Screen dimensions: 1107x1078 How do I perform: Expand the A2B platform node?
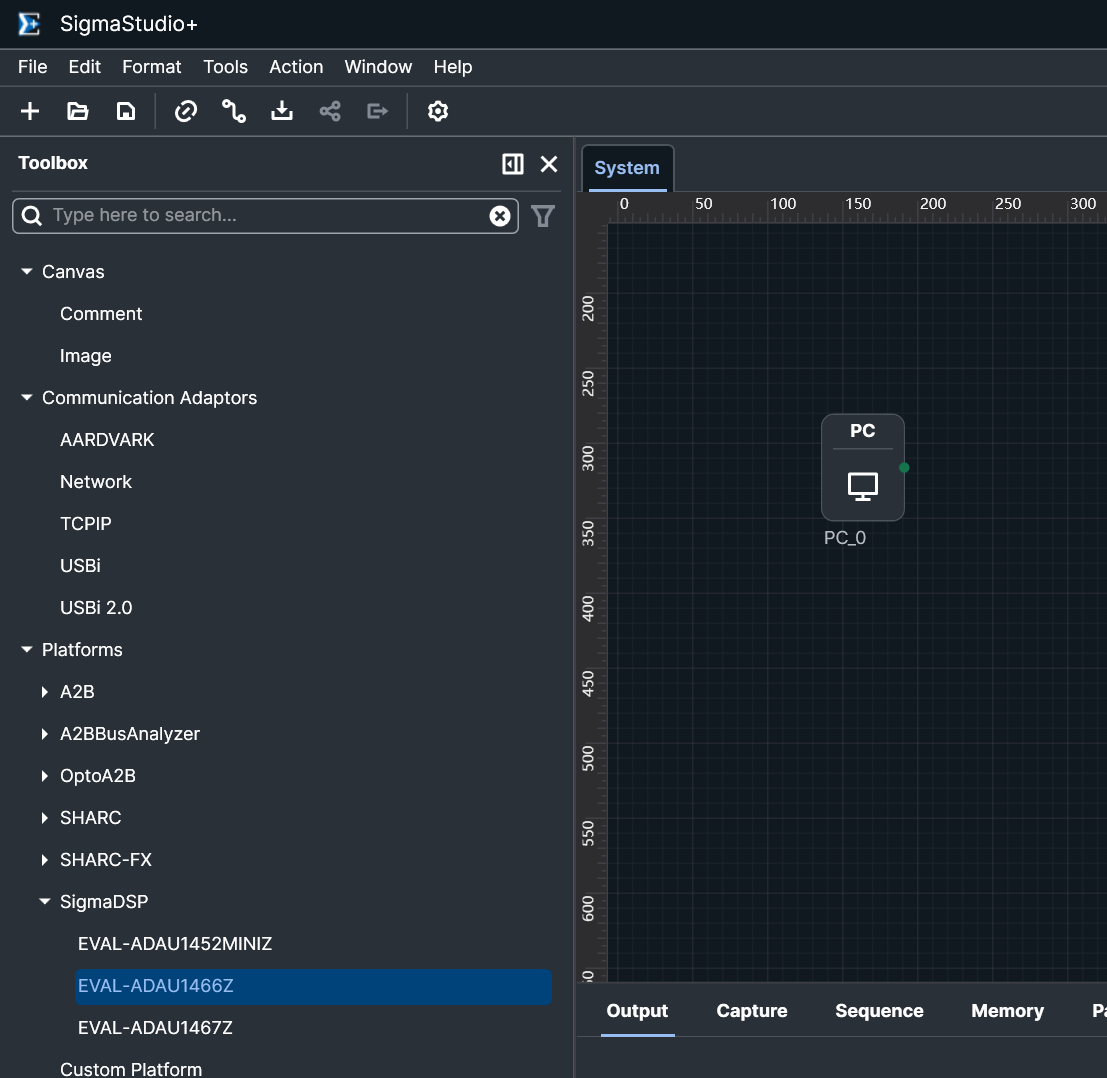[x=44, y=692]
